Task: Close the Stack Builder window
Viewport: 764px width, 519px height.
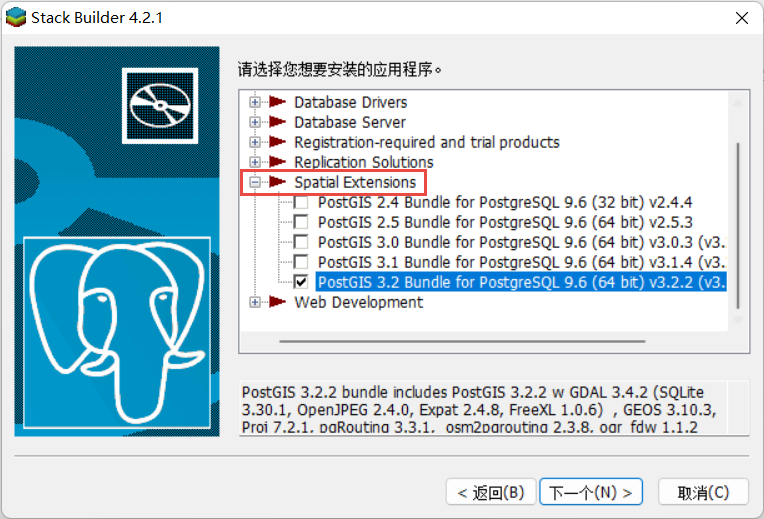Action: point(742,18)
